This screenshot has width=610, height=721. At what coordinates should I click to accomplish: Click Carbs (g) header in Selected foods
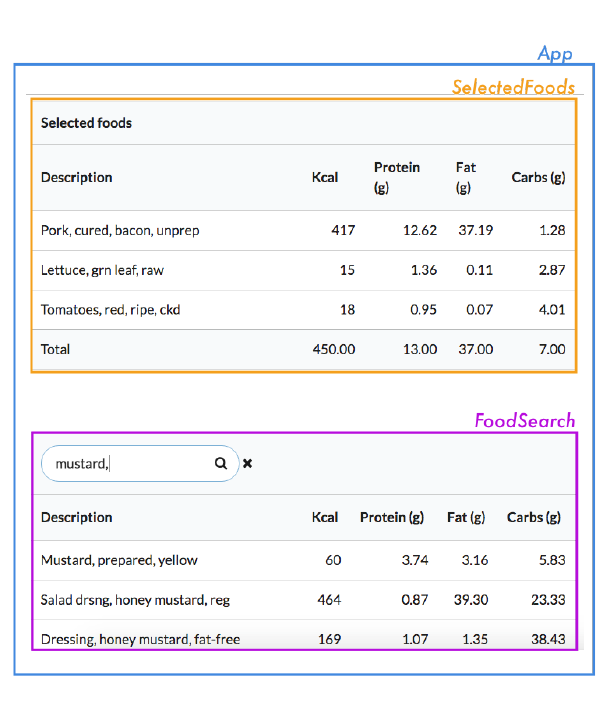tap(538, 177)
